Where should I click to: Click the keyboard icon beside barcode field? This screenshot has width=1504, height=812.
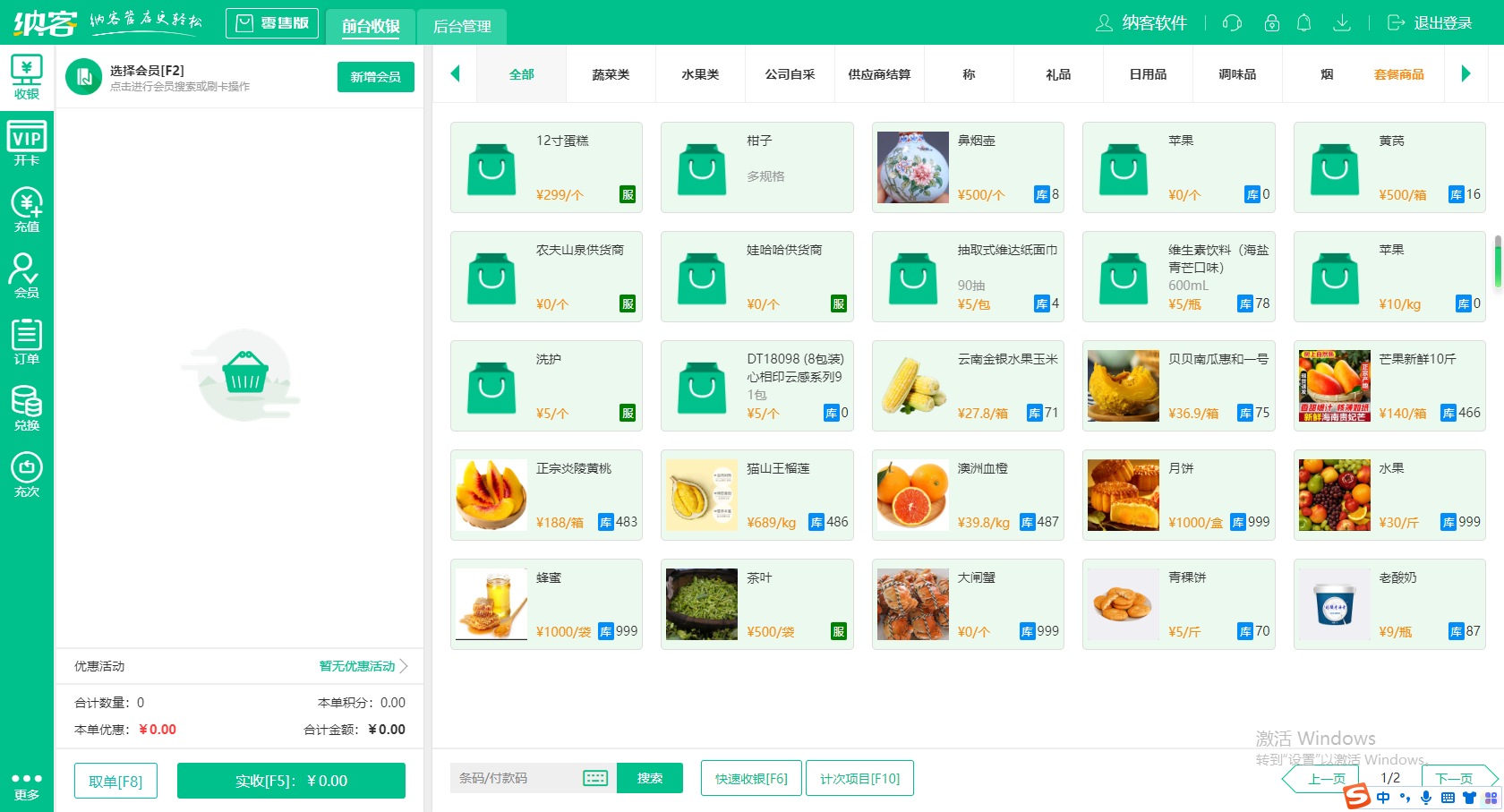click(x=595, y=778)
